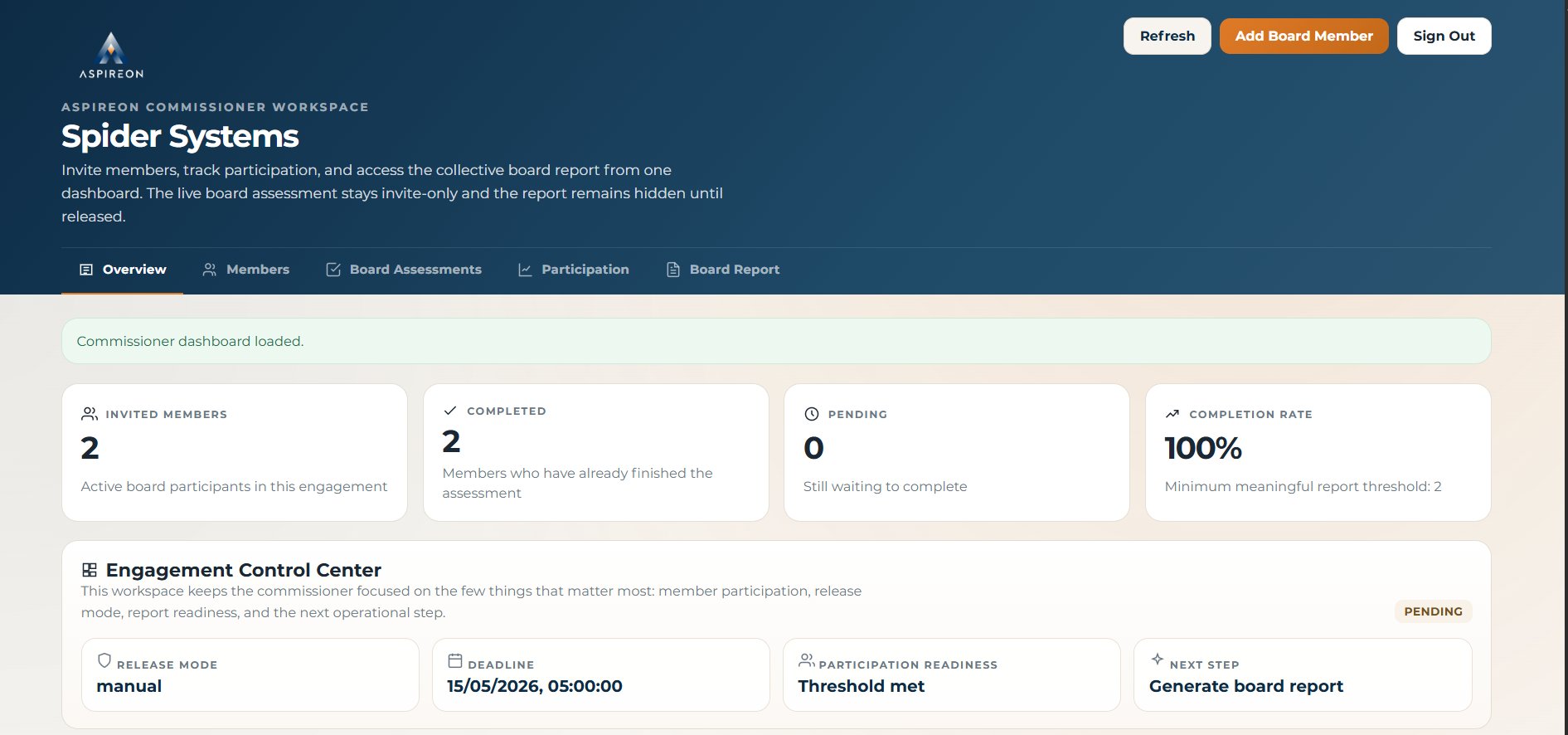Click the Aspireon logo
1568x735 pixels.
pos(111,55)
